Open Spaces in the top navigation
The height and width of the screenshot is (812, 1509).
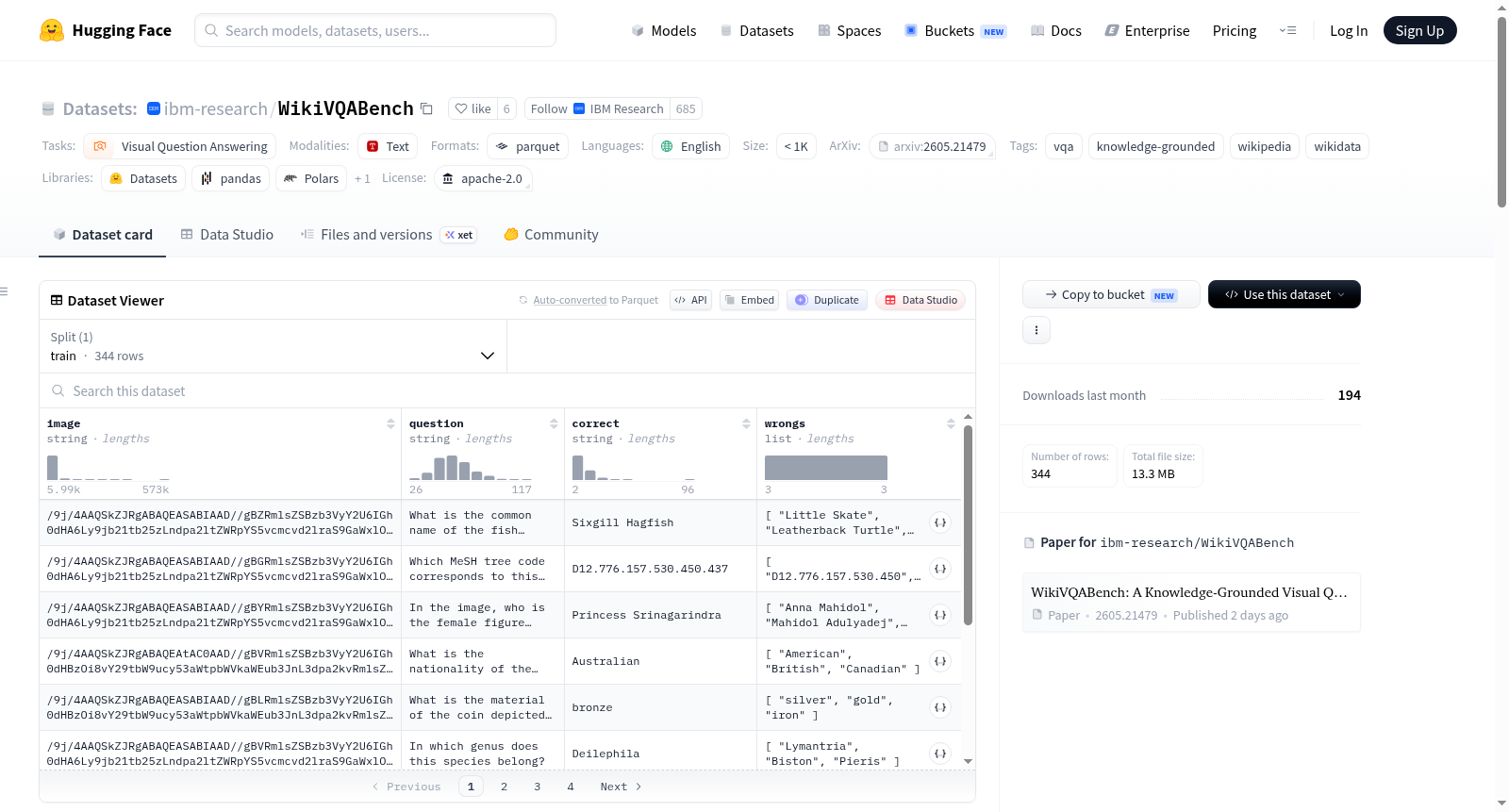850,30
